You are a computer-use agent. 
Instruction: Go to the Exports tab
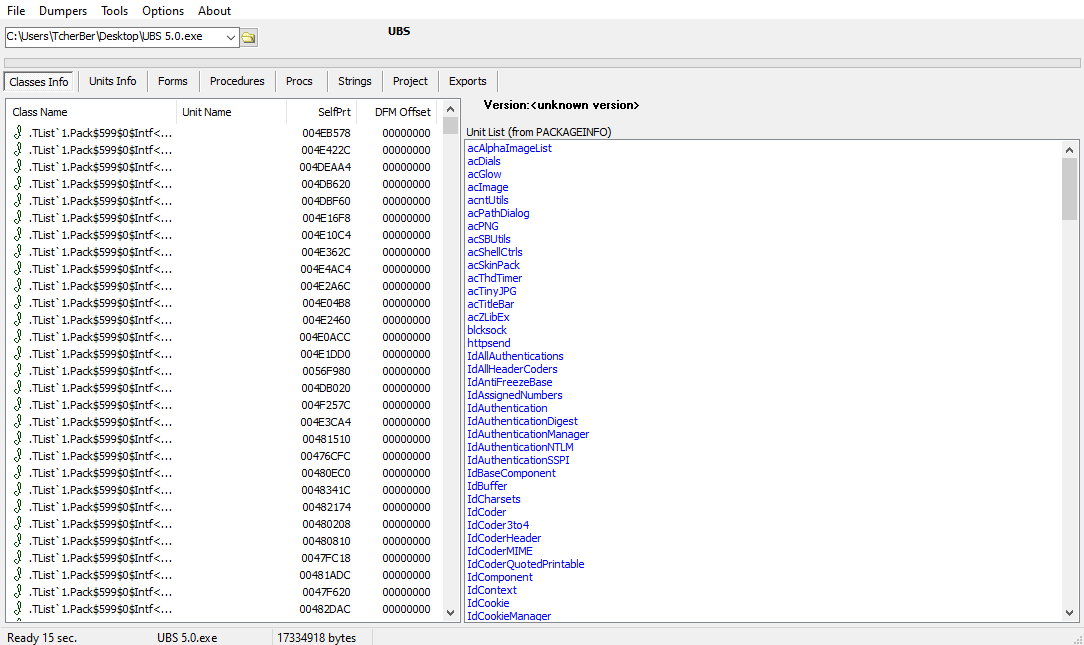tap(467, 81)
